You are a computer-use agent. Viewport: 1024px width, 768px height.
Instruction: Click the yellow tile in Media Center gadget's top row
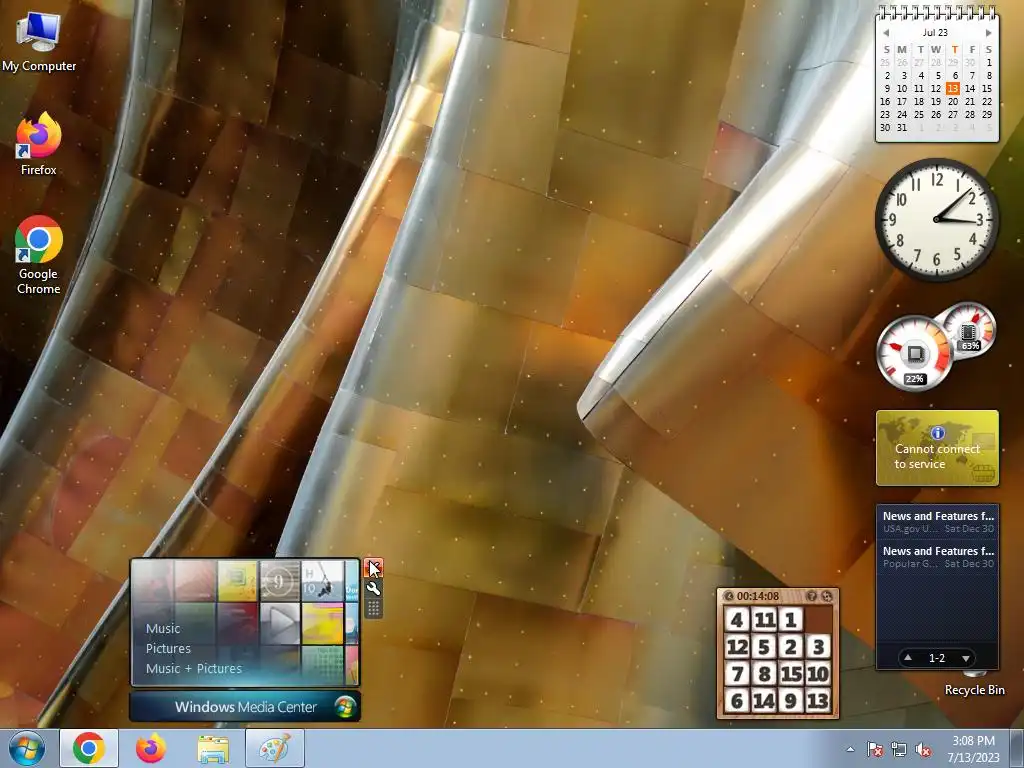click(x=237, y=581)
